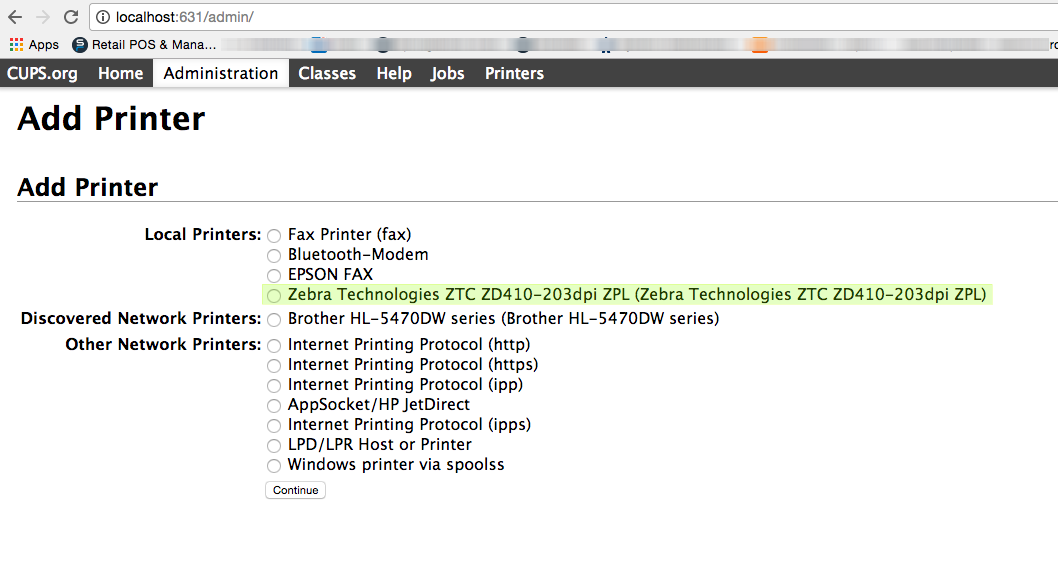Select Fax Printer (fax) radio button

[274, 236]
